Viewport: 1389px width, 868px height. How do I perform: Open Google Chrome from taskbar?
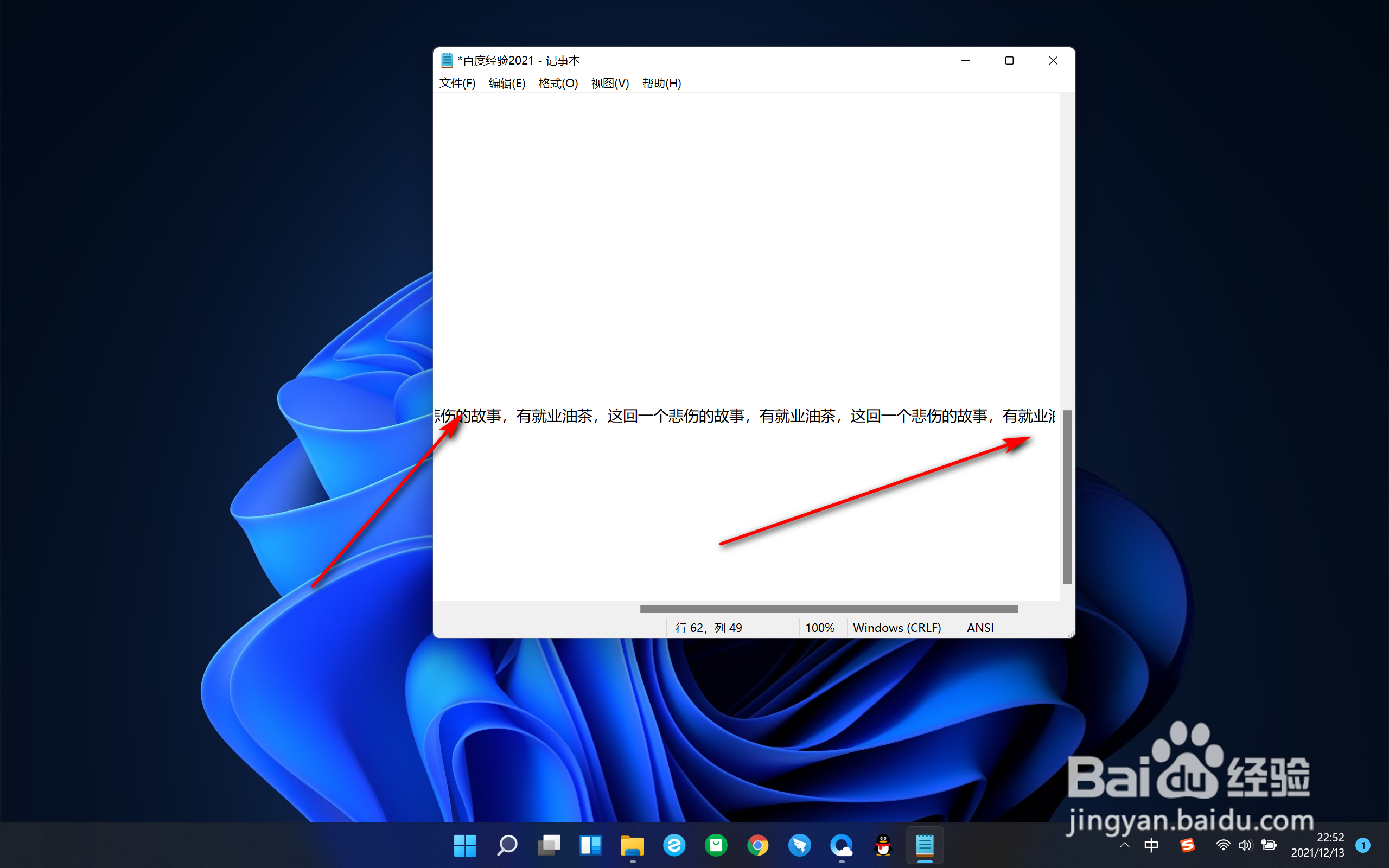(x=757, y=845)
